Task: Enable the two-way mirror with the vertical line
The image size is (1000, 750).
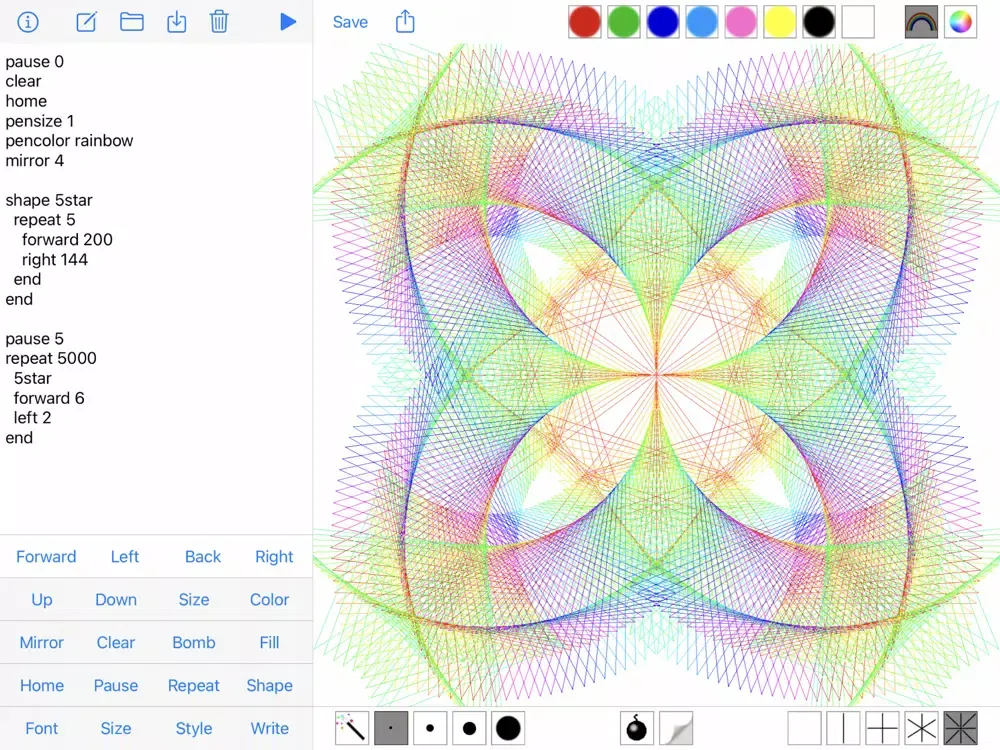Action: coord(843,728)
